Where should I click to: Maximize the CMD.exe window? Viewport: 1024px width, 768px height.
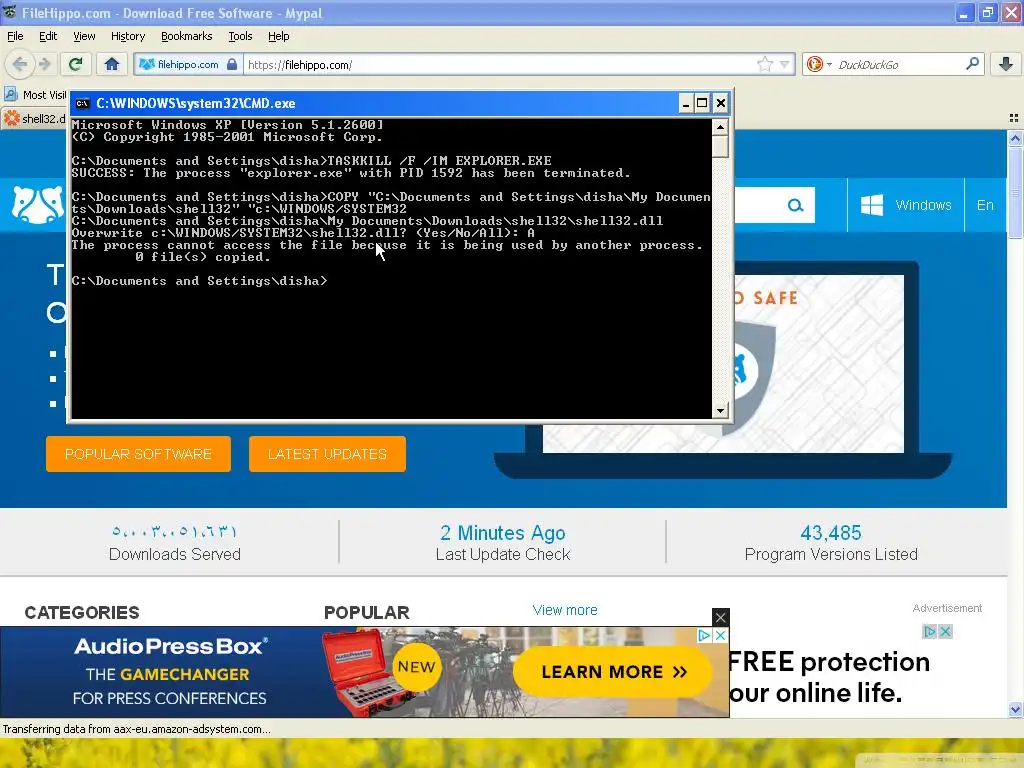click(702, 103)
